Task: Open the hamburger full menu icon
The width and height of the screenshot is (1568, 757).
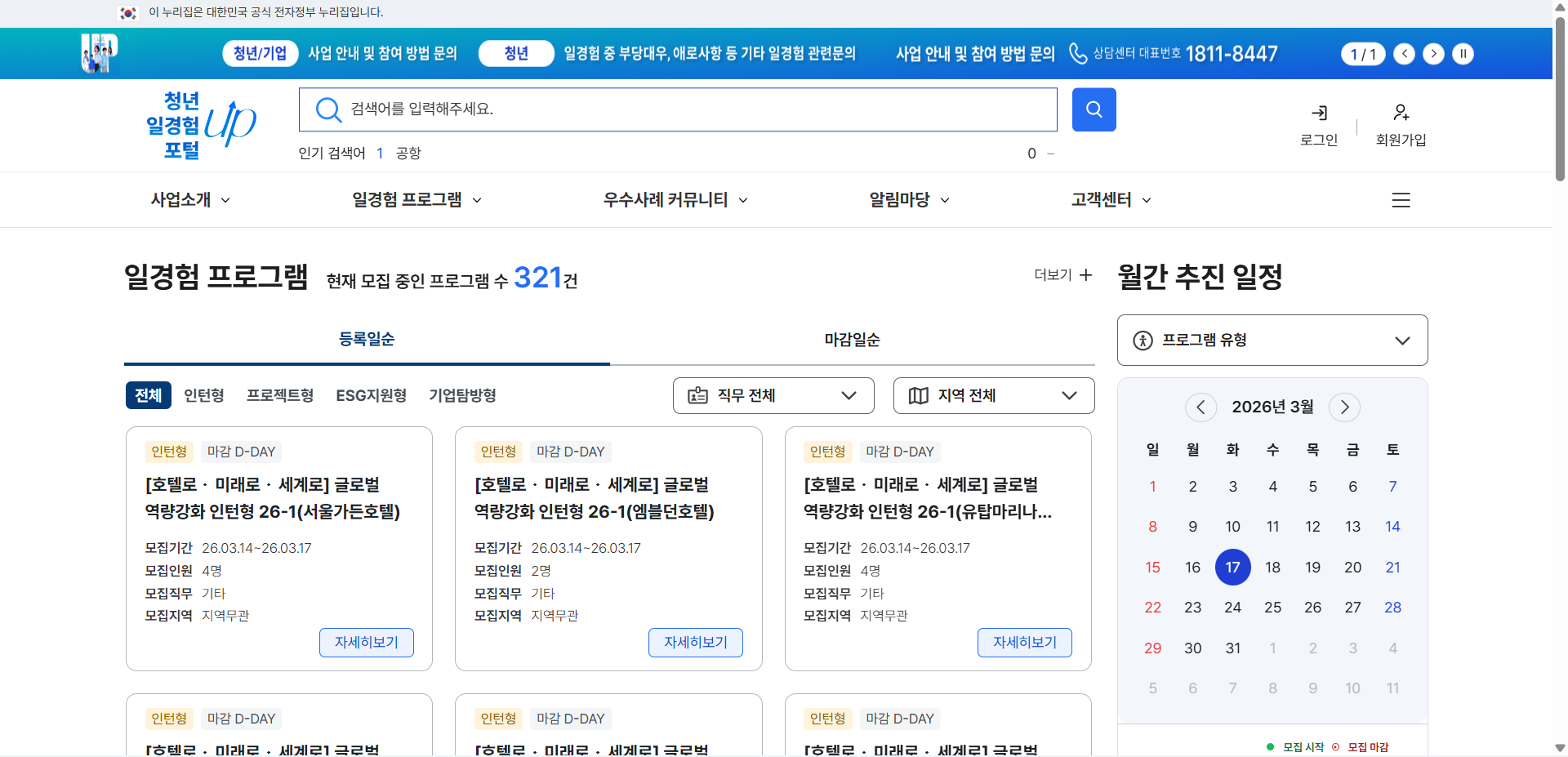Action: pyautogui.click(x=1401, y=200)
